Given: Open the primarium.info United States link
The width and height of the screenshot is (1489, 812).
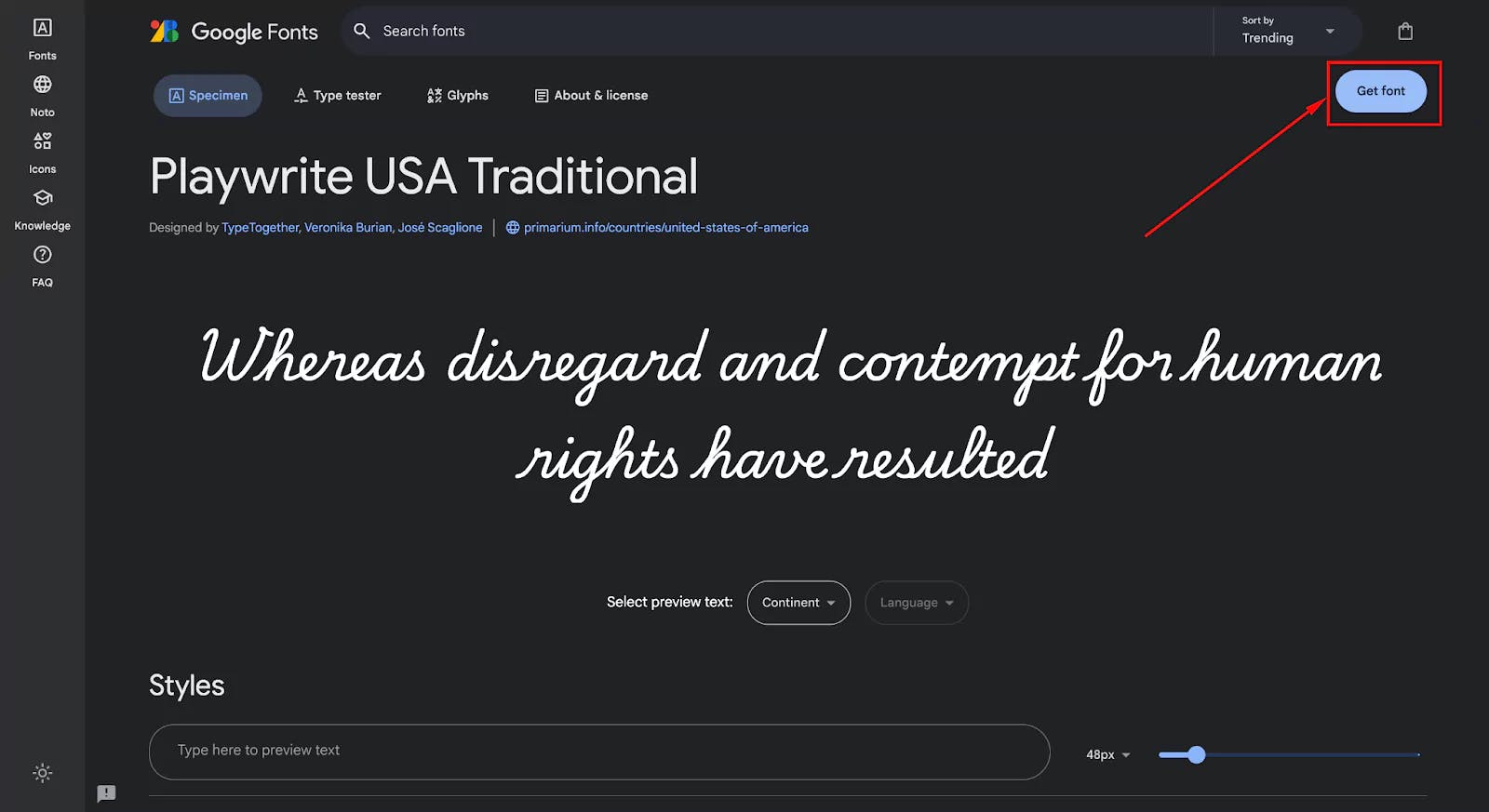Looking at the screenshot, I should point(665,227).
